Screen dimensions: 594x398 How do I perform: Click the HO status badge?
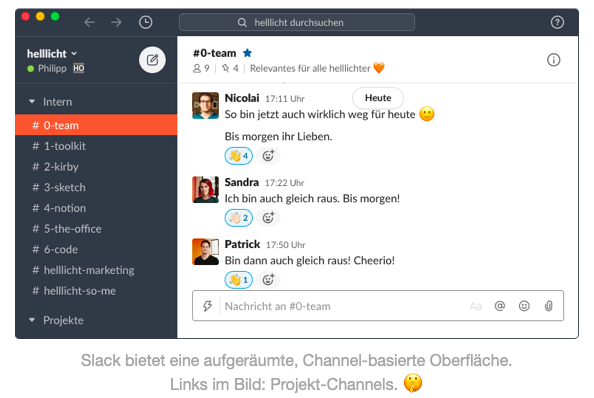pos(79,69)
